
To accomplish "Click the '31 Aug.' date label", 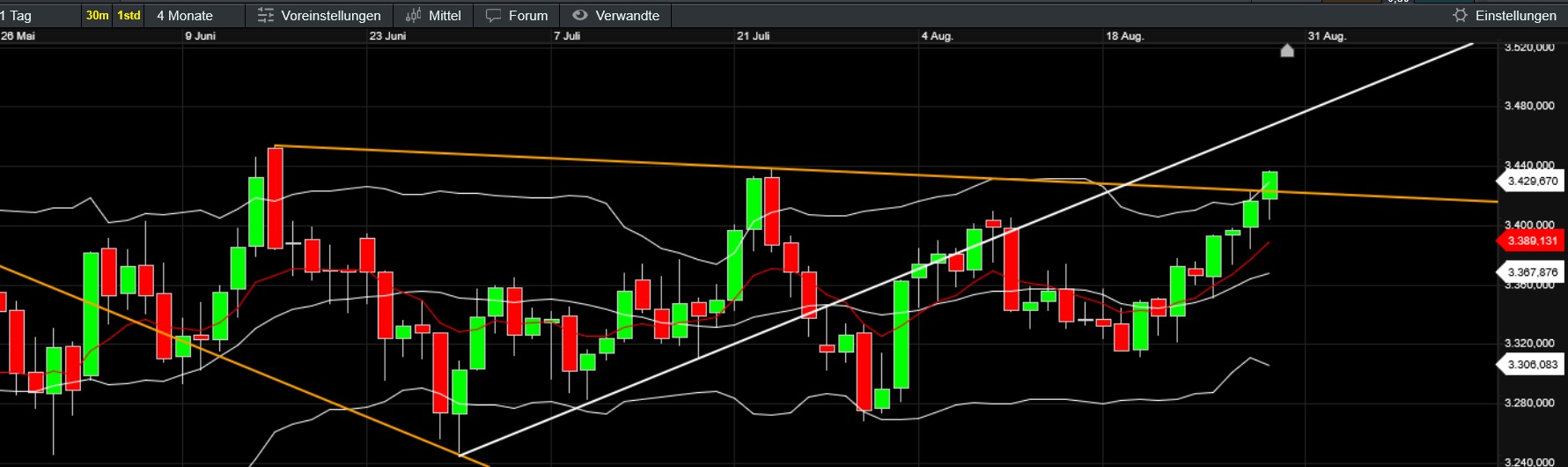I will coord(1327,36).
